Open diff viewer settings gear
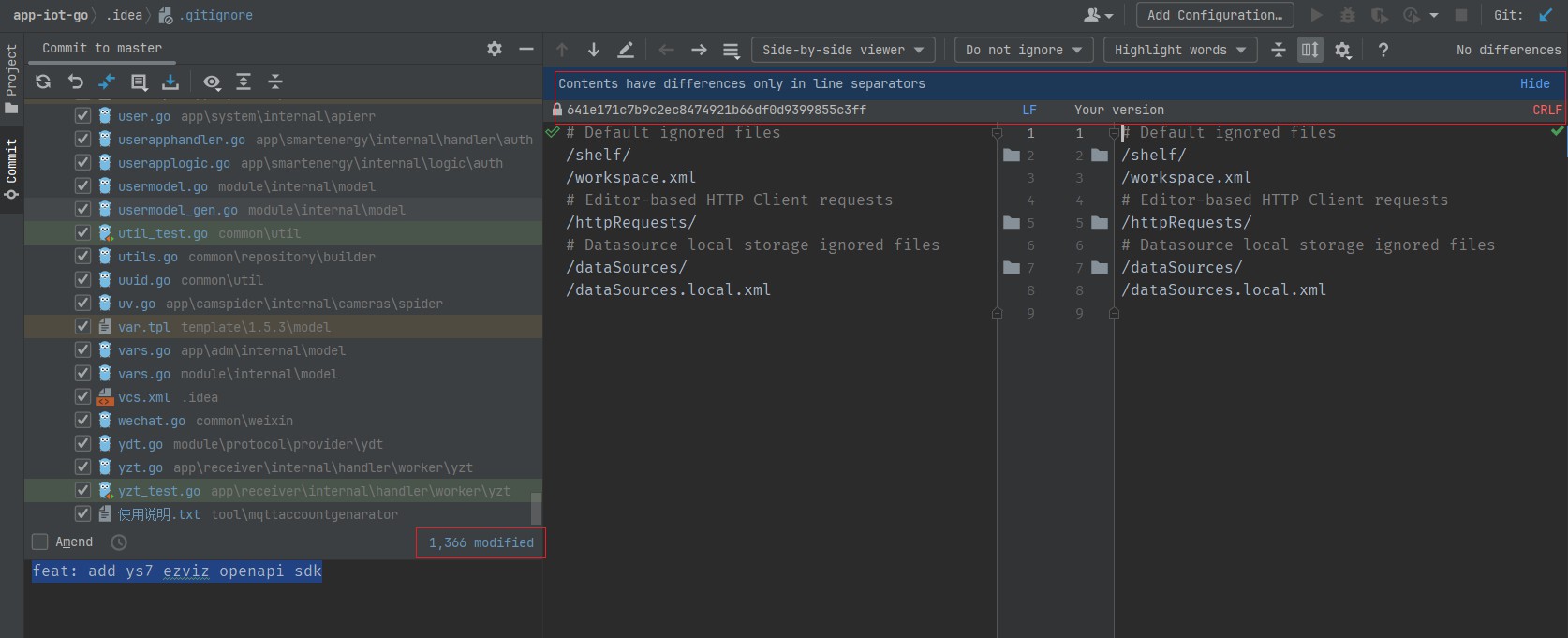Screen dimensions: 1568x638 point(1343,50)
